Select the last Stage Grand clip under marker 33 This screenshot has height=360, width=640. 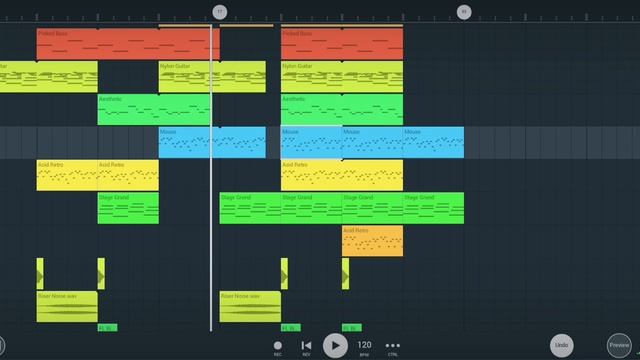pyautogui.click(x=433, y=208)
